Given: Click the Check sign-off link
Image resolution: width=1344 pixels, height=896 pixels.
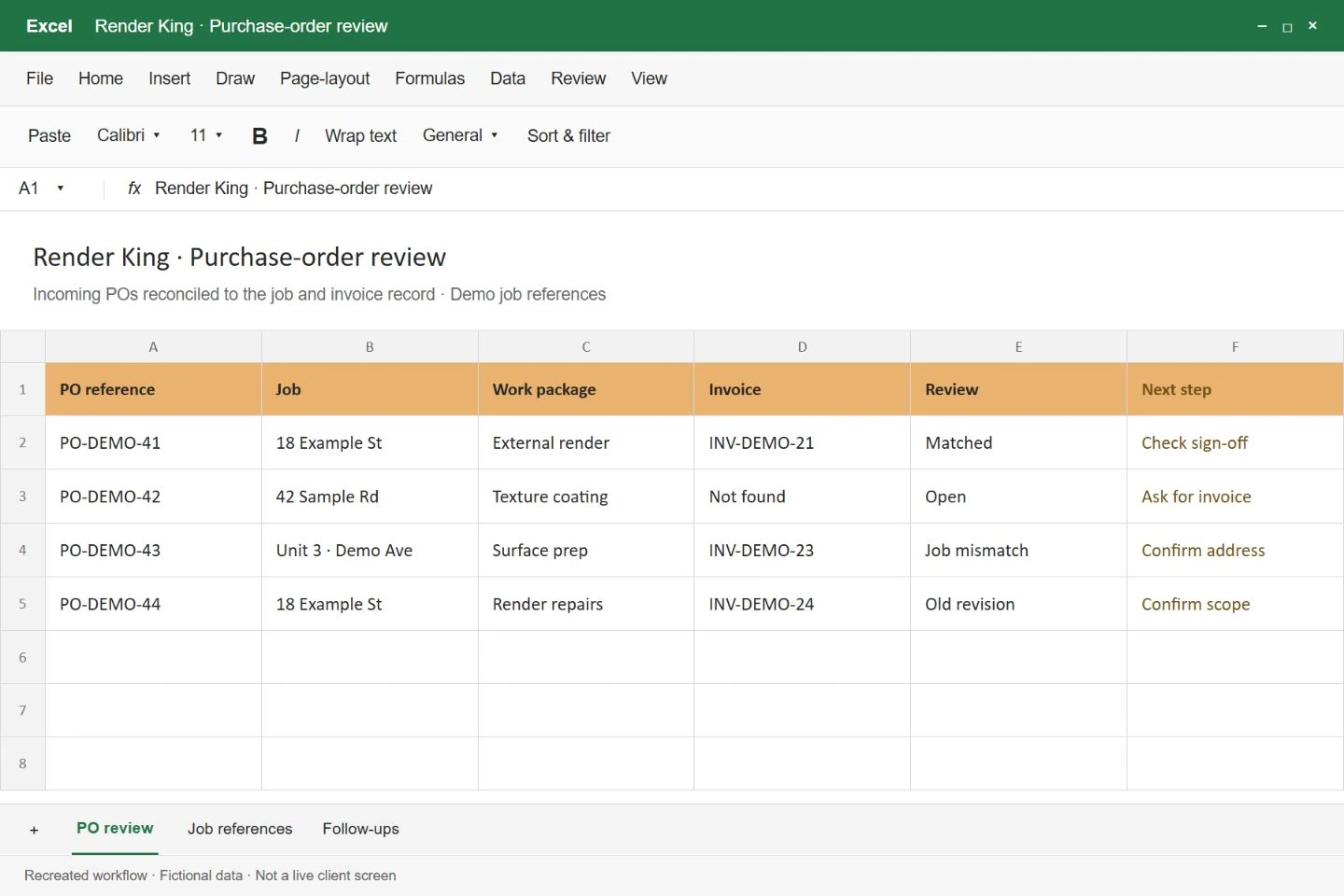Looking at the screenshot, I should 1195,443.
